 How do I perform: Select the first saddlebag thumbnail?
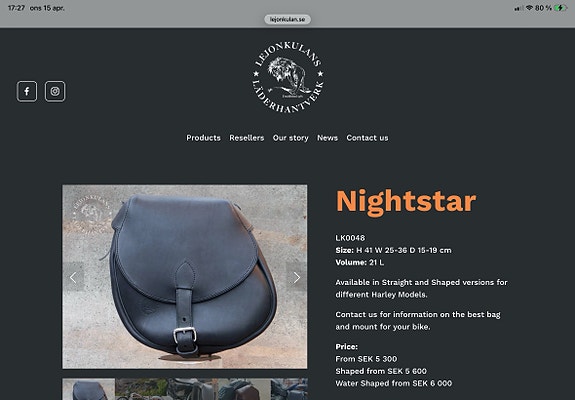click(x=89, y=389)
